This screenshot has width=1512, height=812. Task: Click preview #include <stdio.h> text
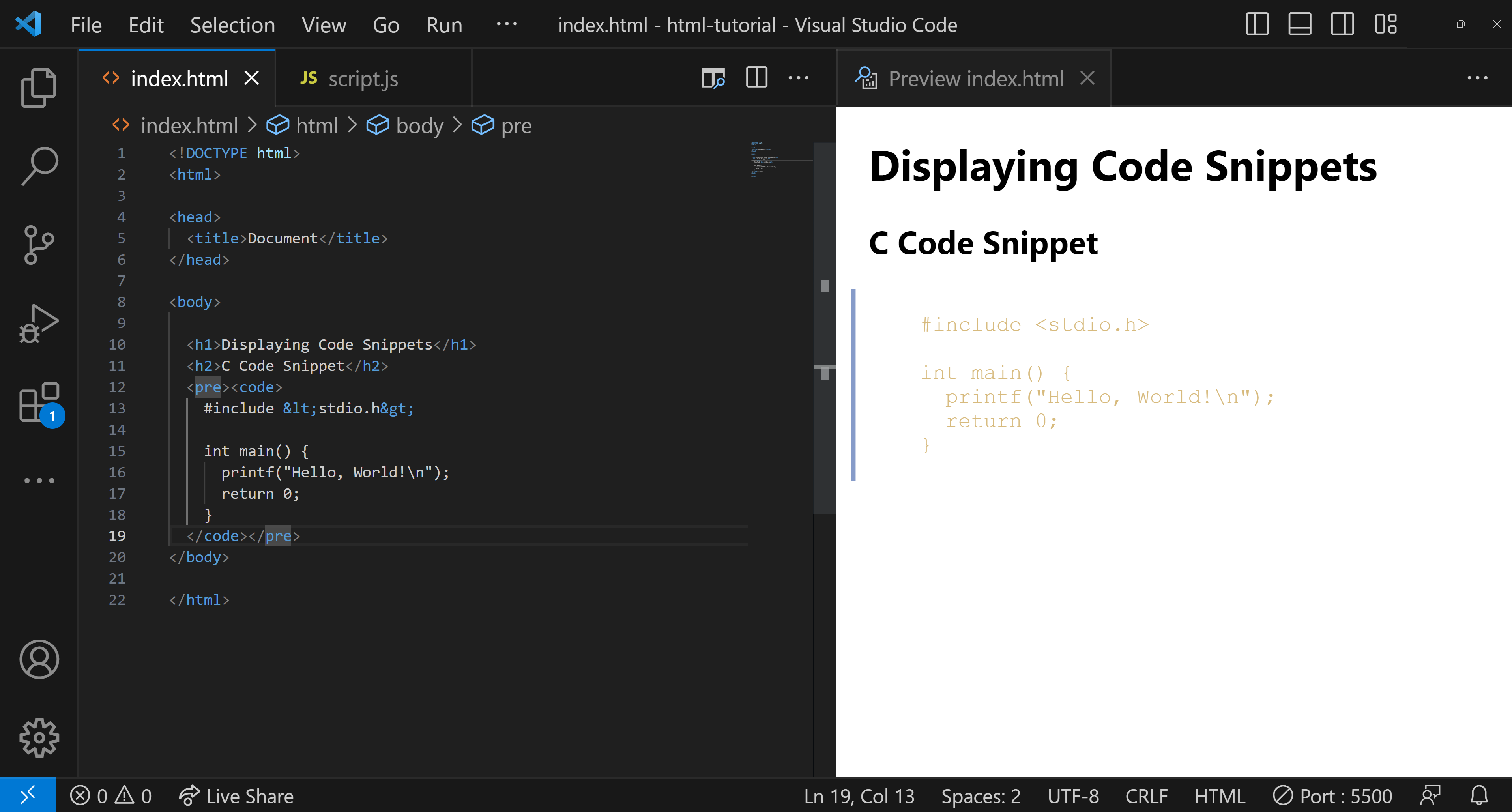pos(1035,325)
